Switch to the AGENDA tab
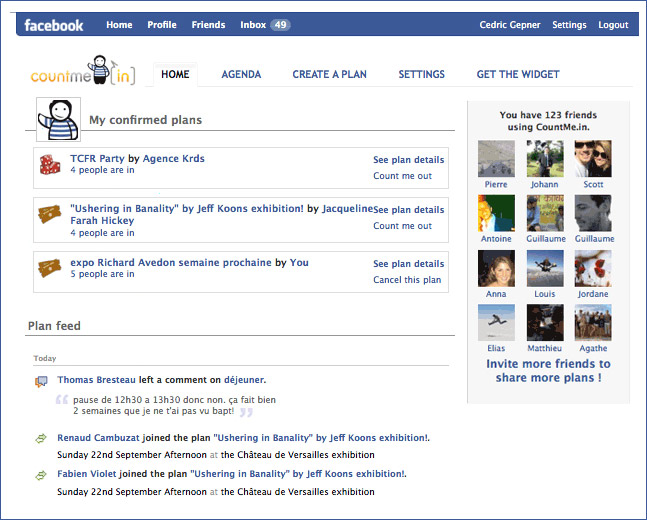 (x=241, y=74)
